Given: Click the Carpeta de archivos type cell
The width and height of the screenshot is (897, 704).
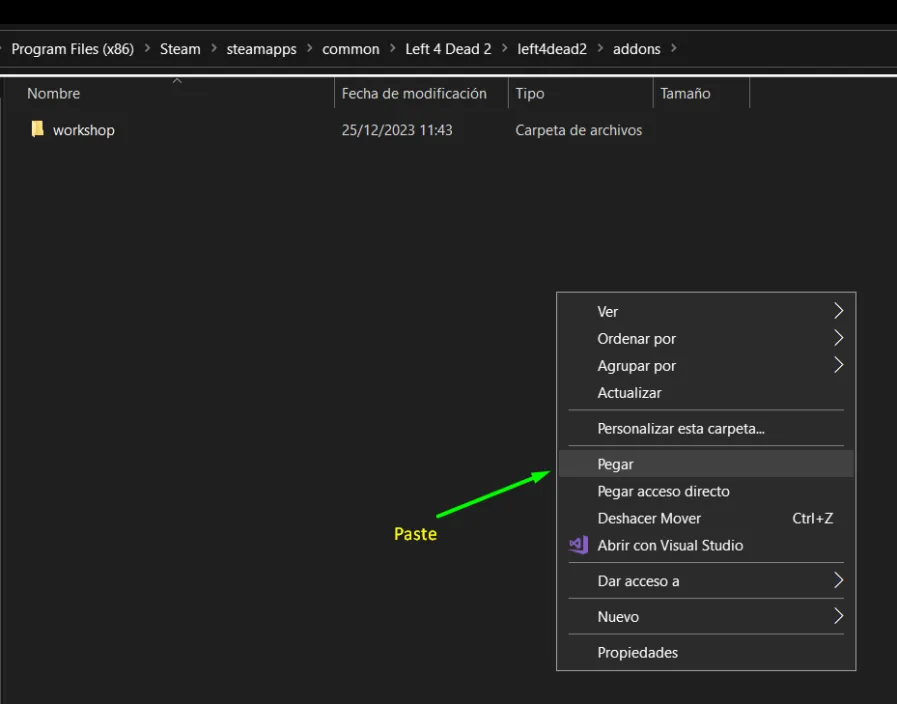Looking at the screenshot, I should tap(578, 130).
